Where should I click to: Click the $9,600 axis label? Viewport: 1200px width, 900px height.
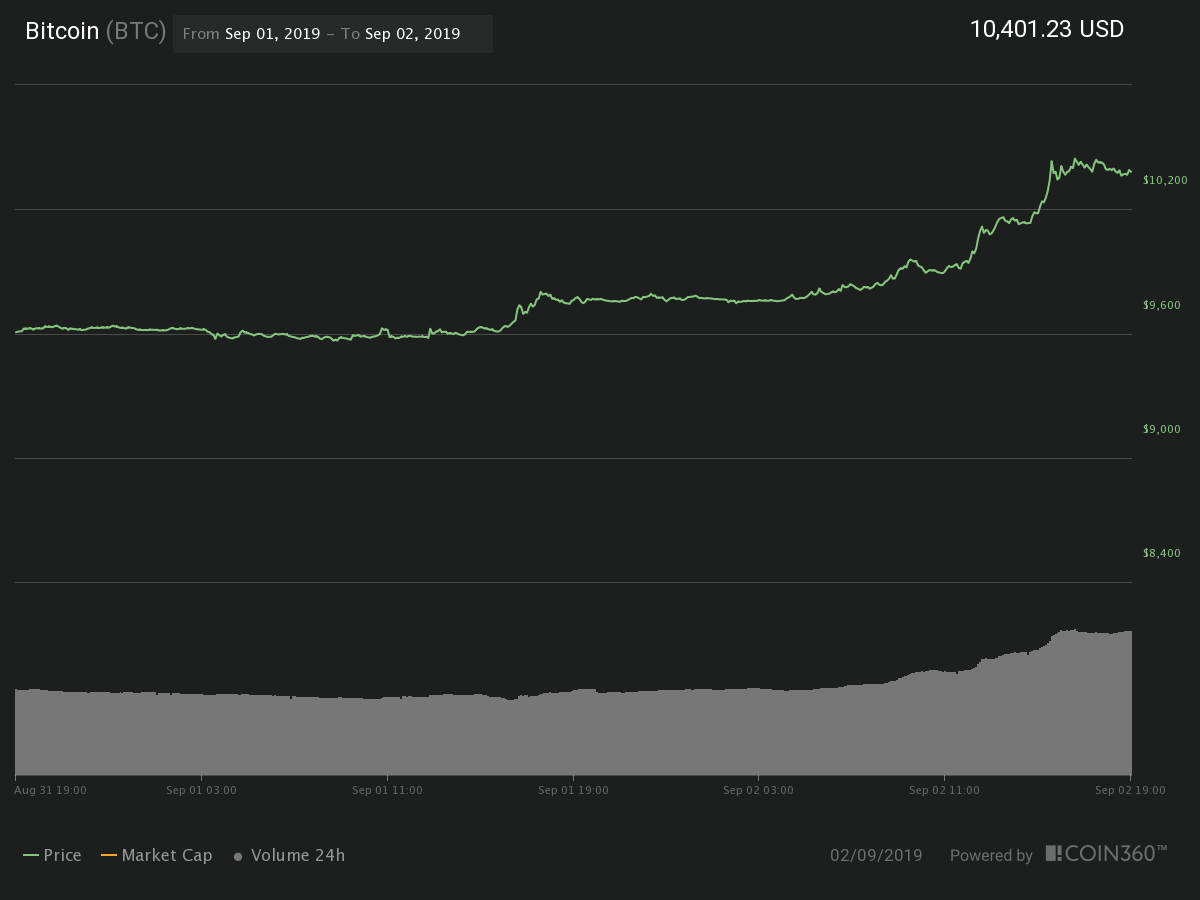(1162, 305)
